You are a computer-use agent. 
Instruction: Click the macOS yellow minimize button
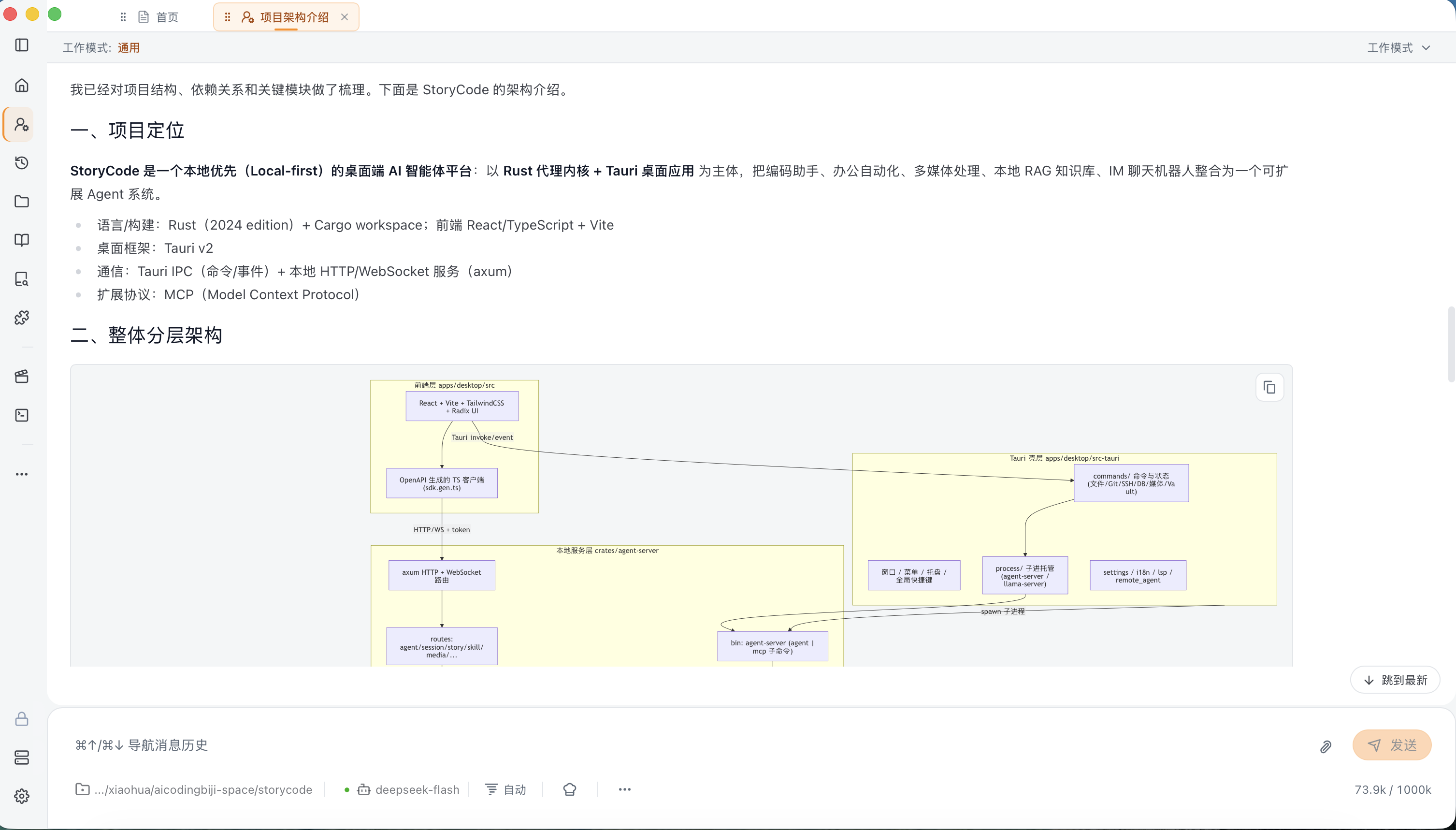[32, 14]
